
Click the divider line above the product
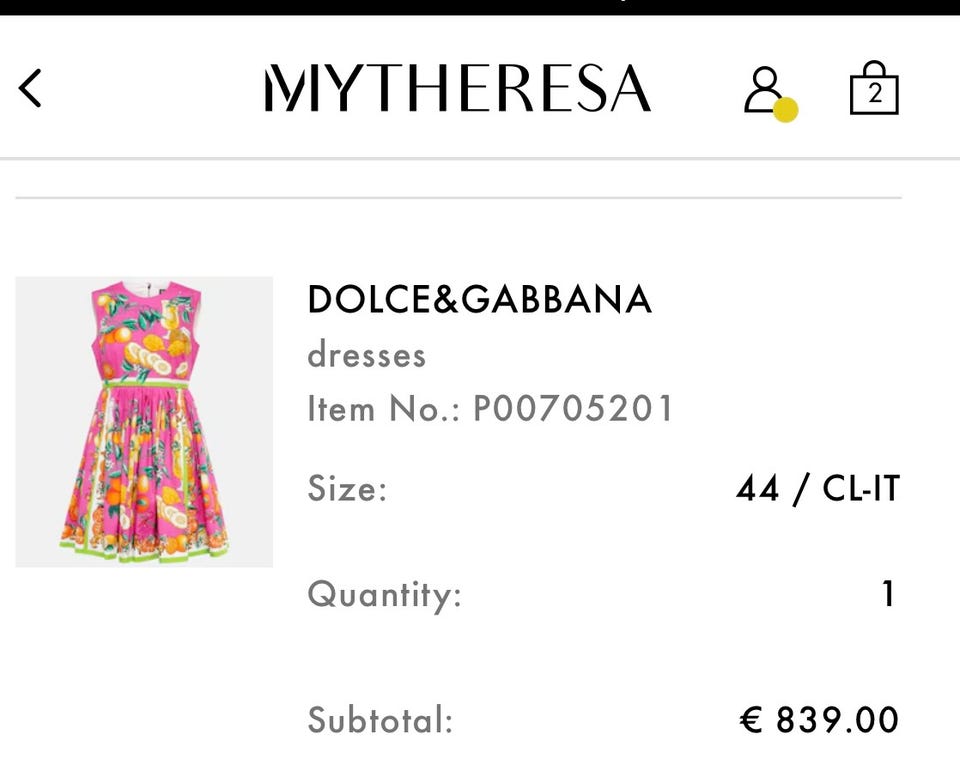tap(458, 198)
